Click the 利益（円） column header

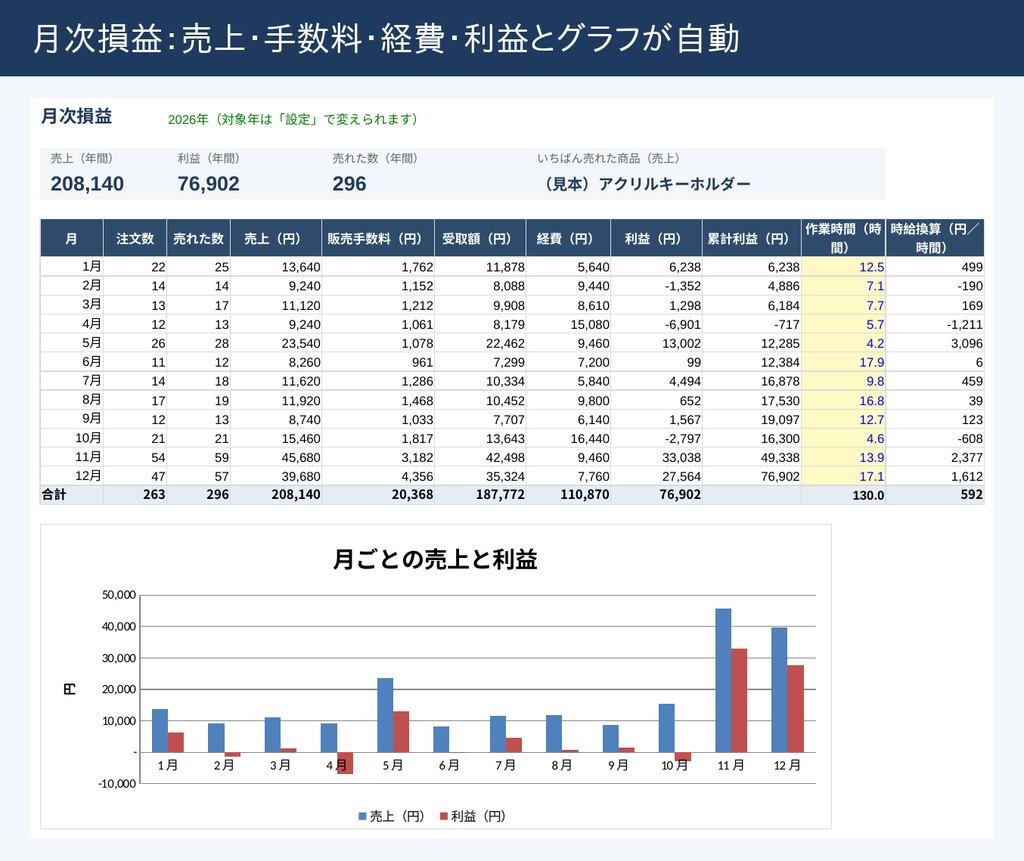tap(656, 238)
